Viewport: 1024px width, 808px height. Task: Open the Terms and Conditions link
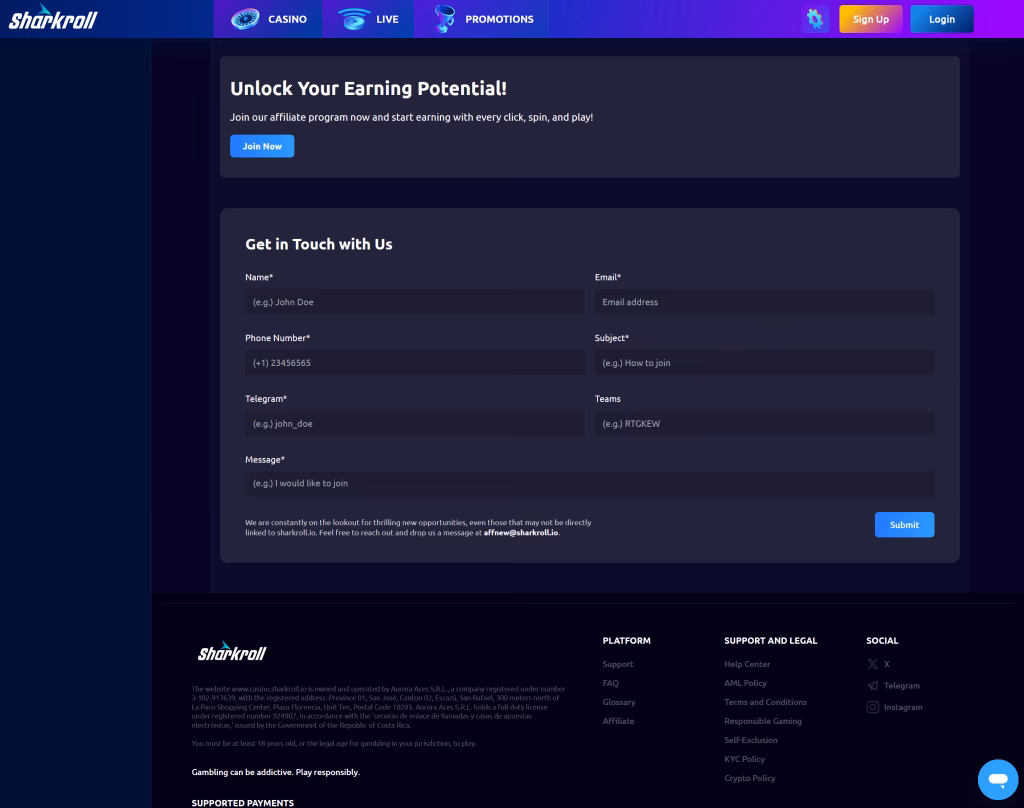[765, 702]
